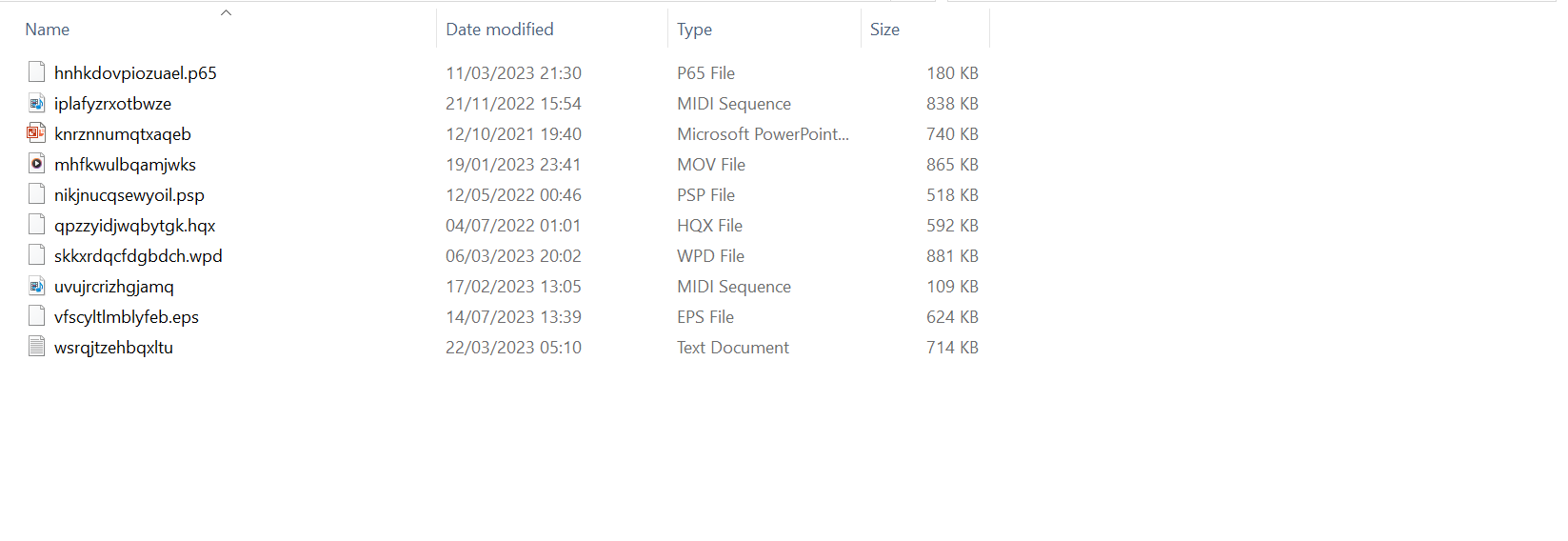Sort by the Name column header
Viewport: 1568px width, 541px height.
point(48,30)
